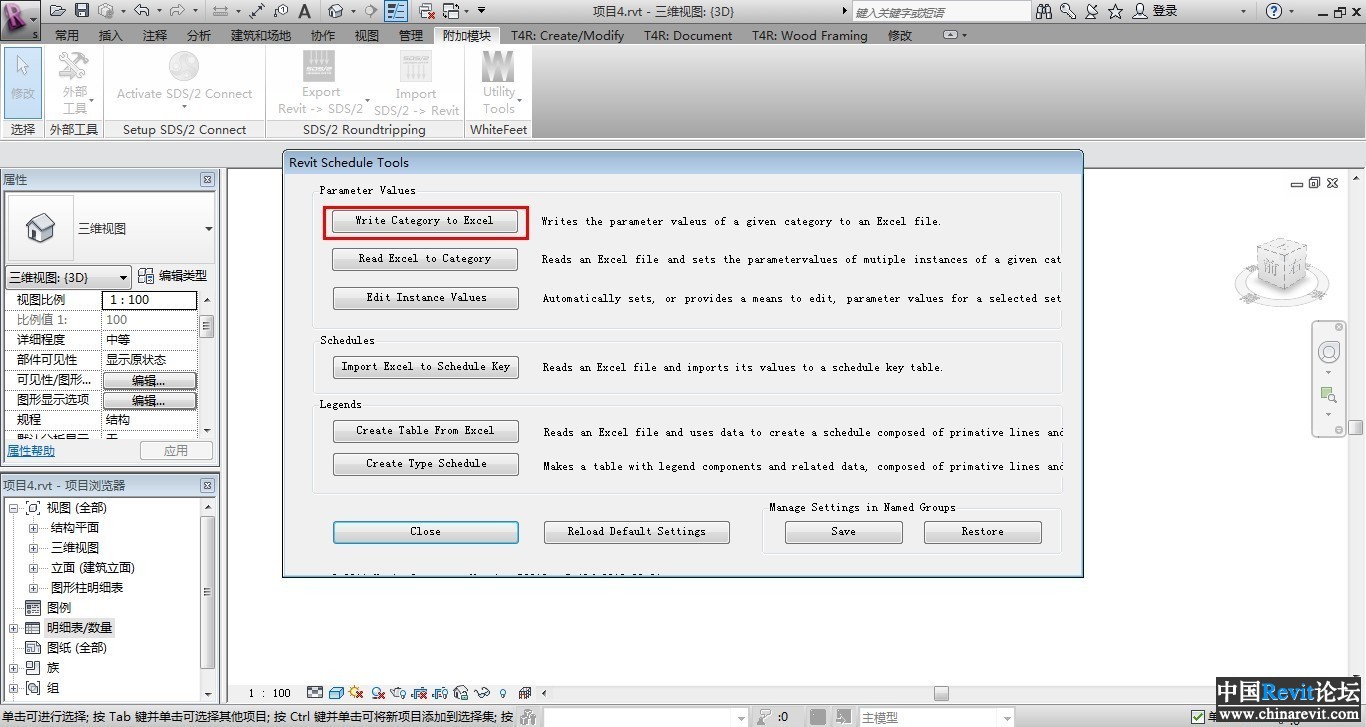This screenshot has height=727, width=1366.
Task: Click the Save floppy disk icon
Action: (x=82, y=11)
